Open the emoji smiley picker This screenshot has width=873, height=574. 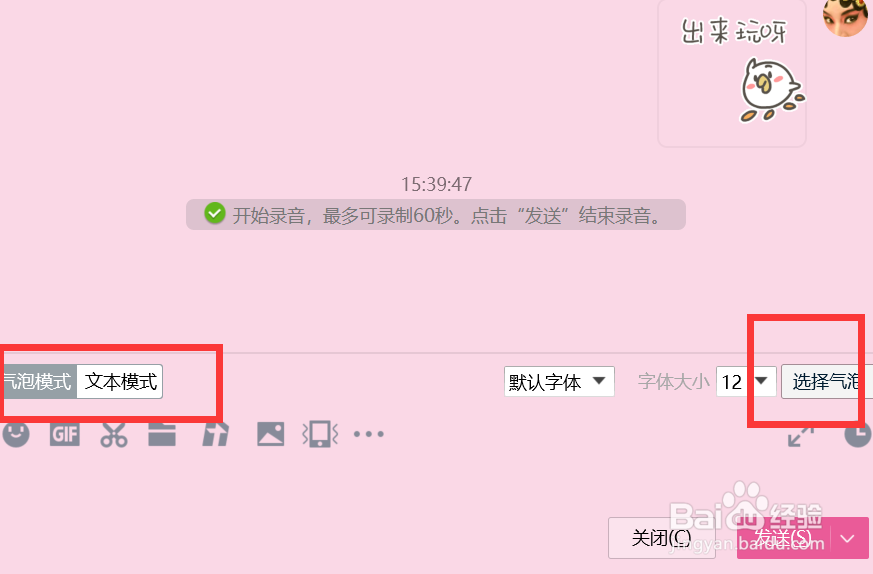tap(16, 434)
